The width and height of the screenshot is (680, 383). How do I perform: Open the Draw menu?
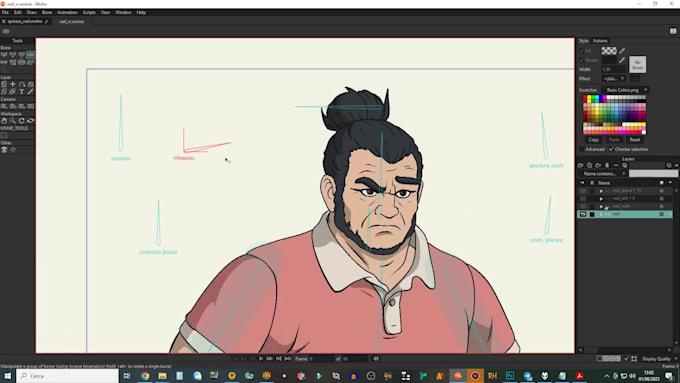31,13
